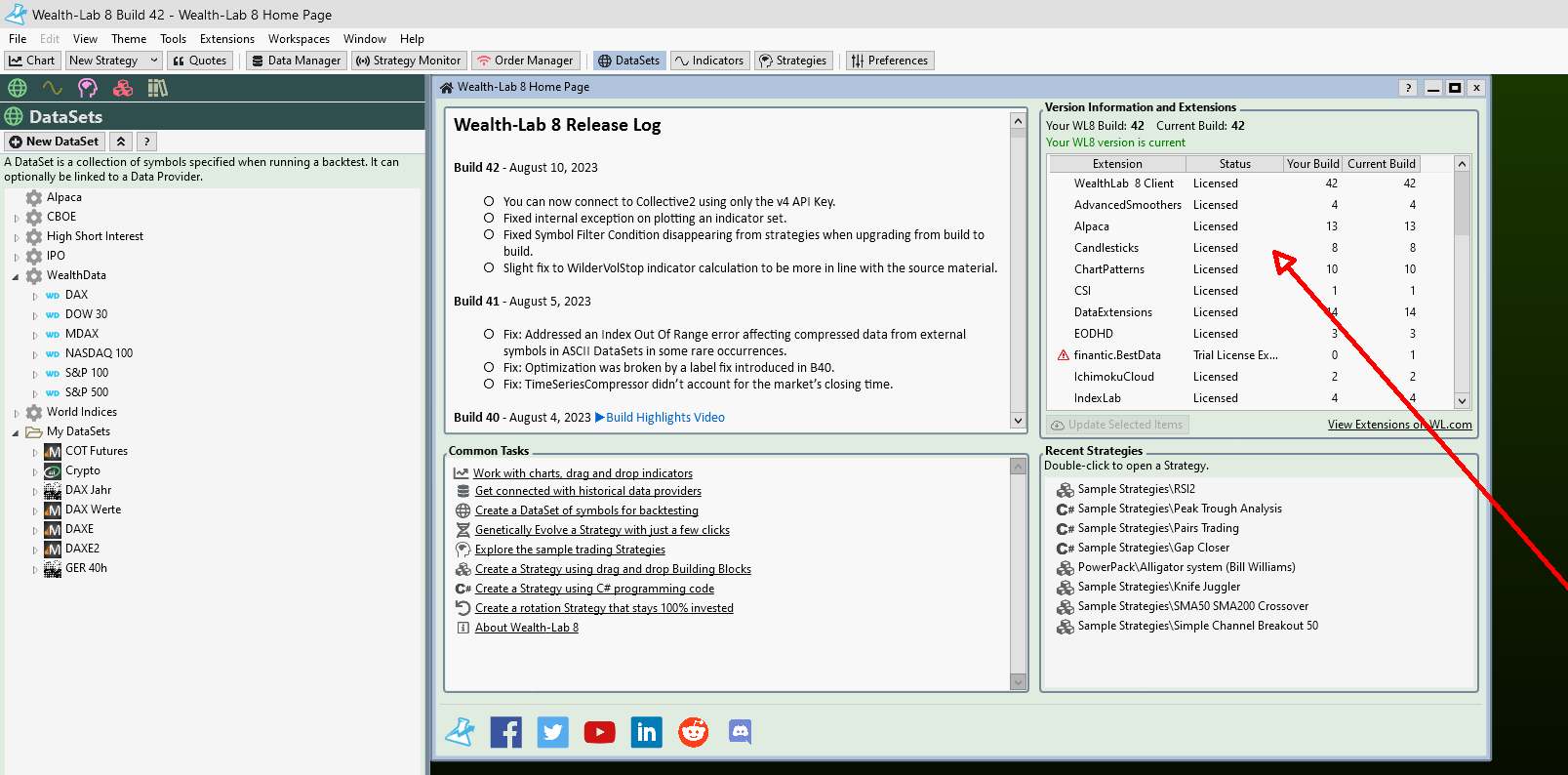Sort by Status column header

(1234, 164)
